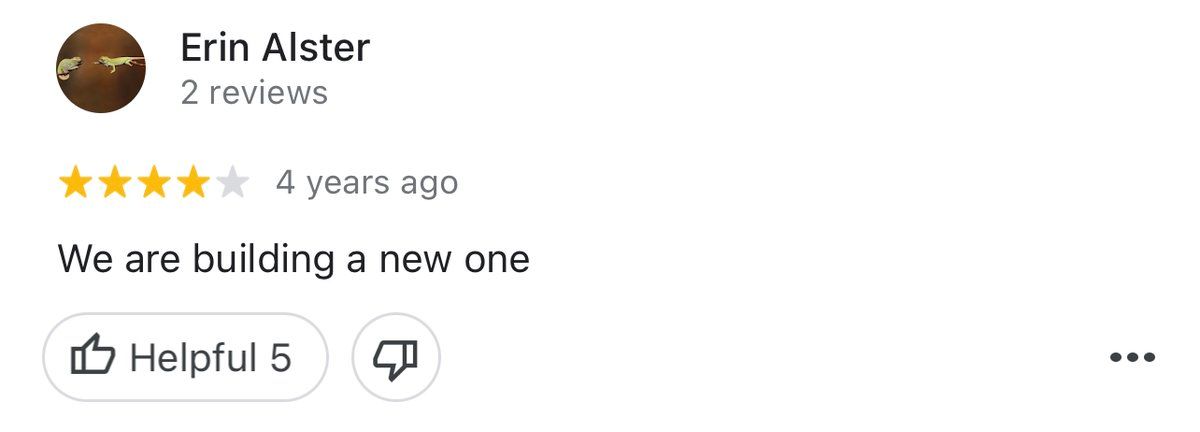Click the left chameleon in the avatar
This screenshot has height=432, width=1200.
(x=70, y=67)
